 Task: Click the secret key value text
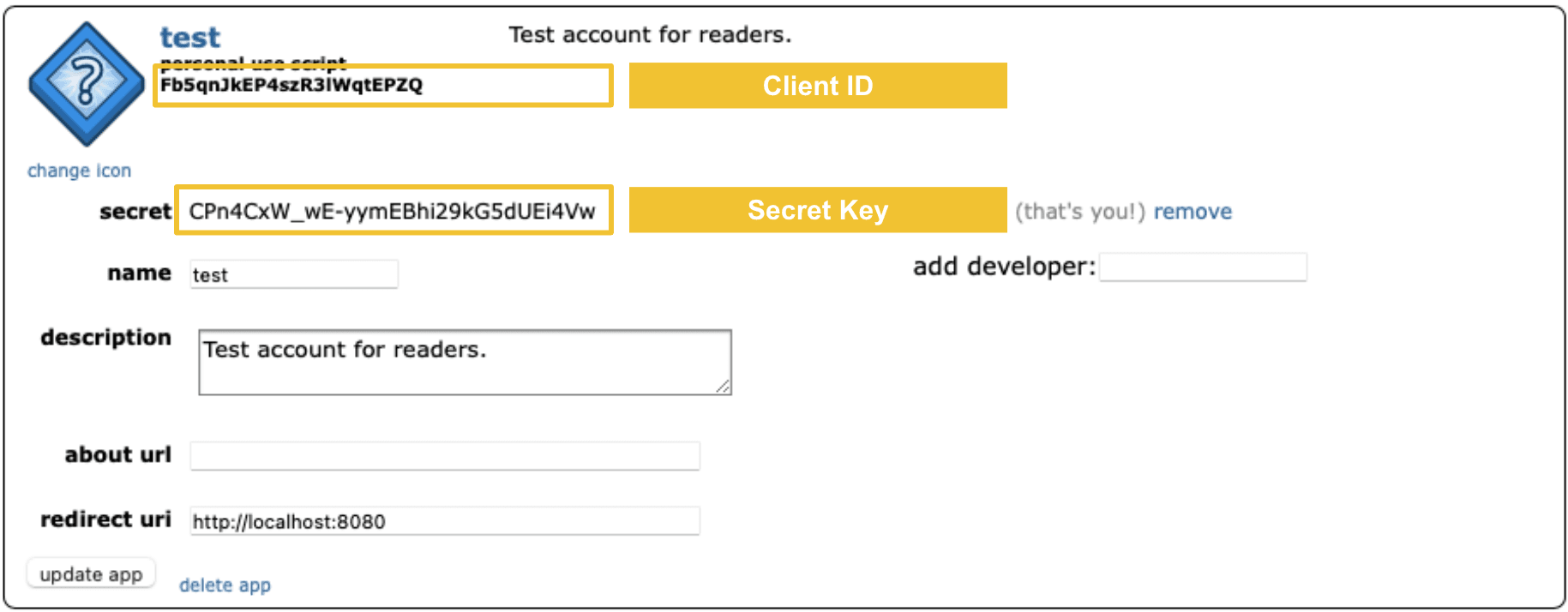392,212
